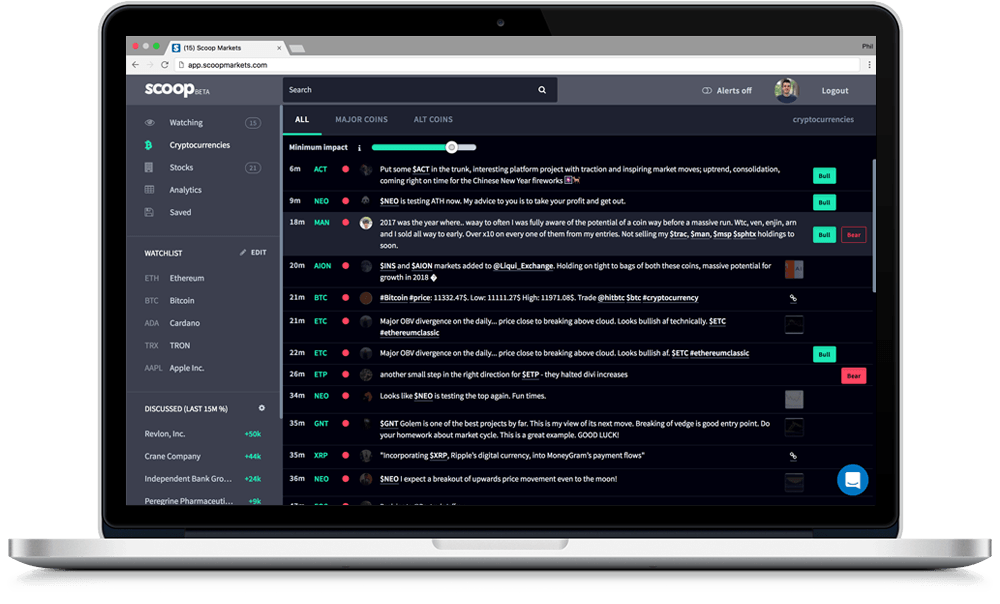Click red dot on NEO 9m post
The image size is (1000, 604).
(x=346, y=201)
